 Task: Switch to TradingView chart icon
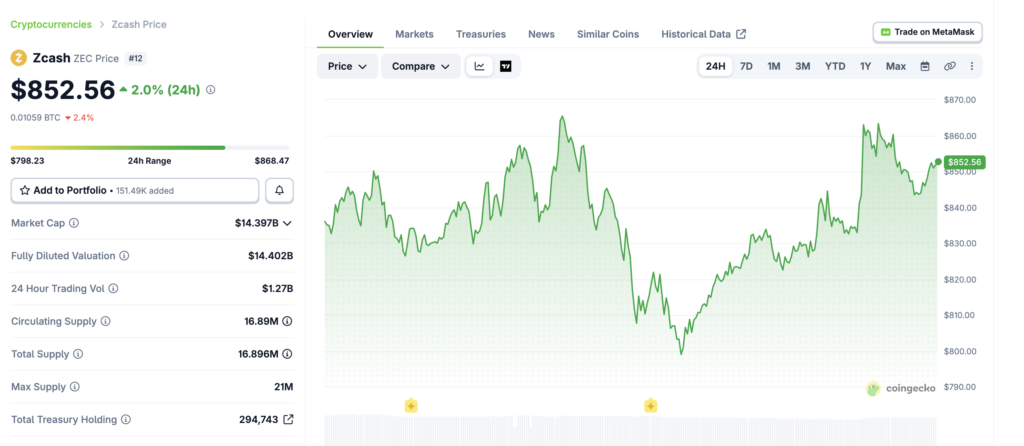pyautogui.click(x=505, y=67)
